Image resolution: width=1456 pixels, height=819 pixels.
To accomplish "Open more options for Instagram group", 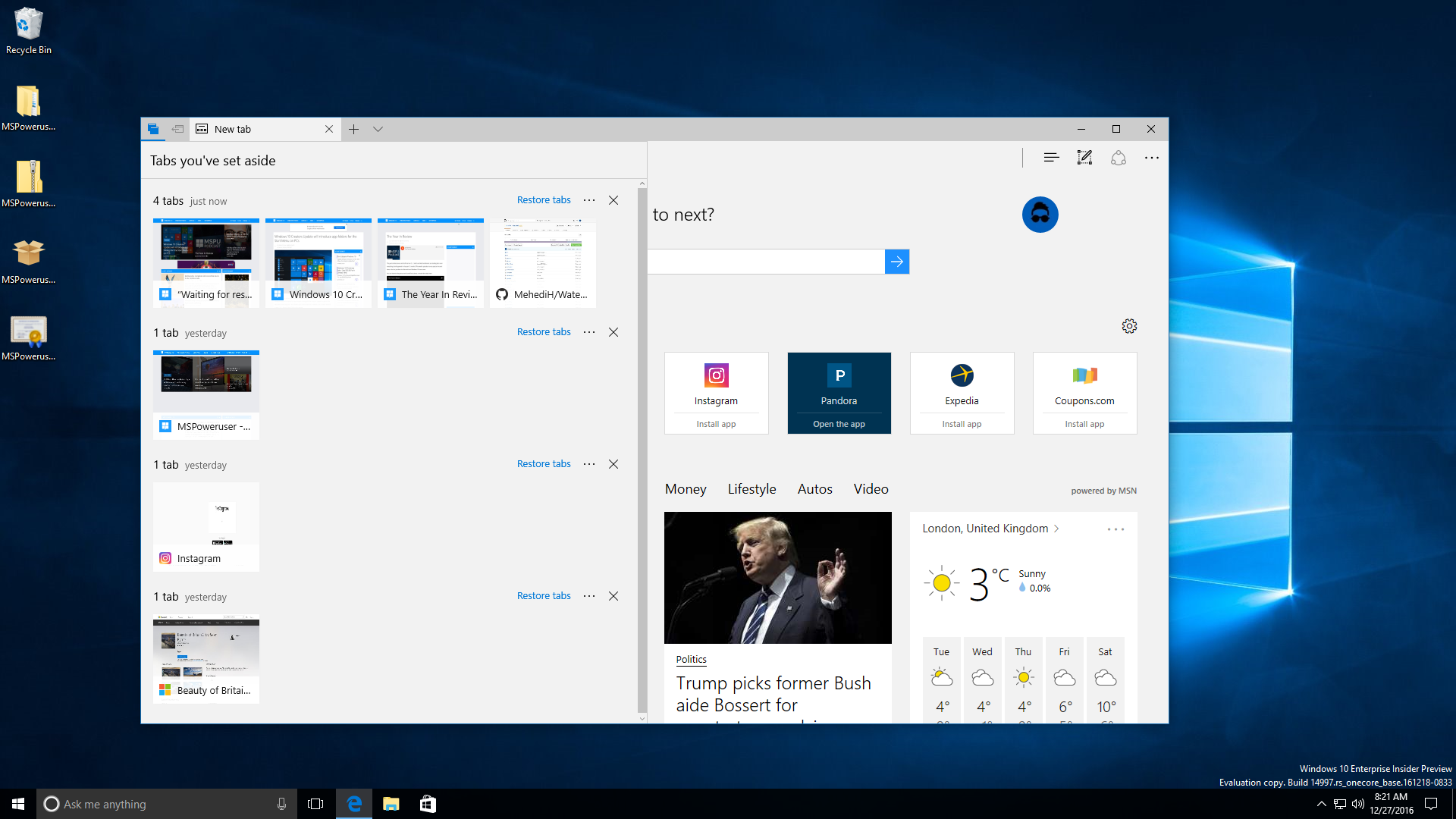I will [x=589, y=464].
